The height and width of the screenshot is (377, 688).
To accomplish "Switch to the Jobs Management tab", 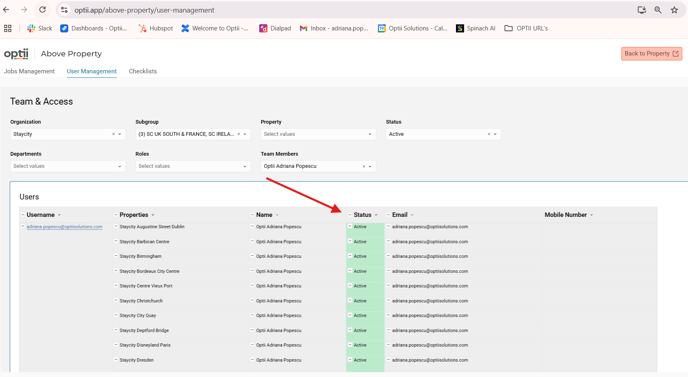I will point(29,71).
